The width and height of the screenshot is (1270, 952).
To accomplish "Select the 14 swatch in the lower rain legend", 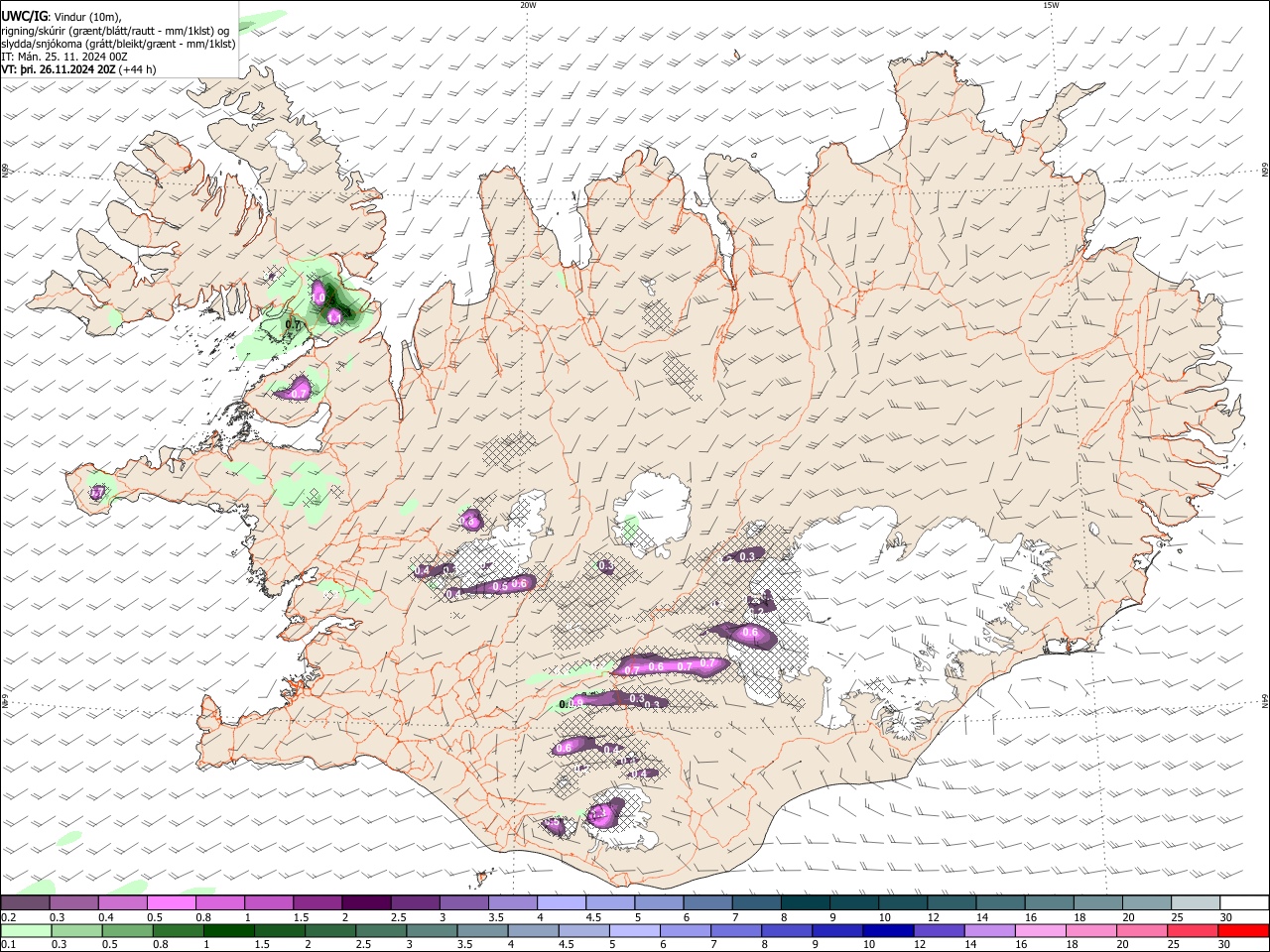I will click(x=988, y=931).
